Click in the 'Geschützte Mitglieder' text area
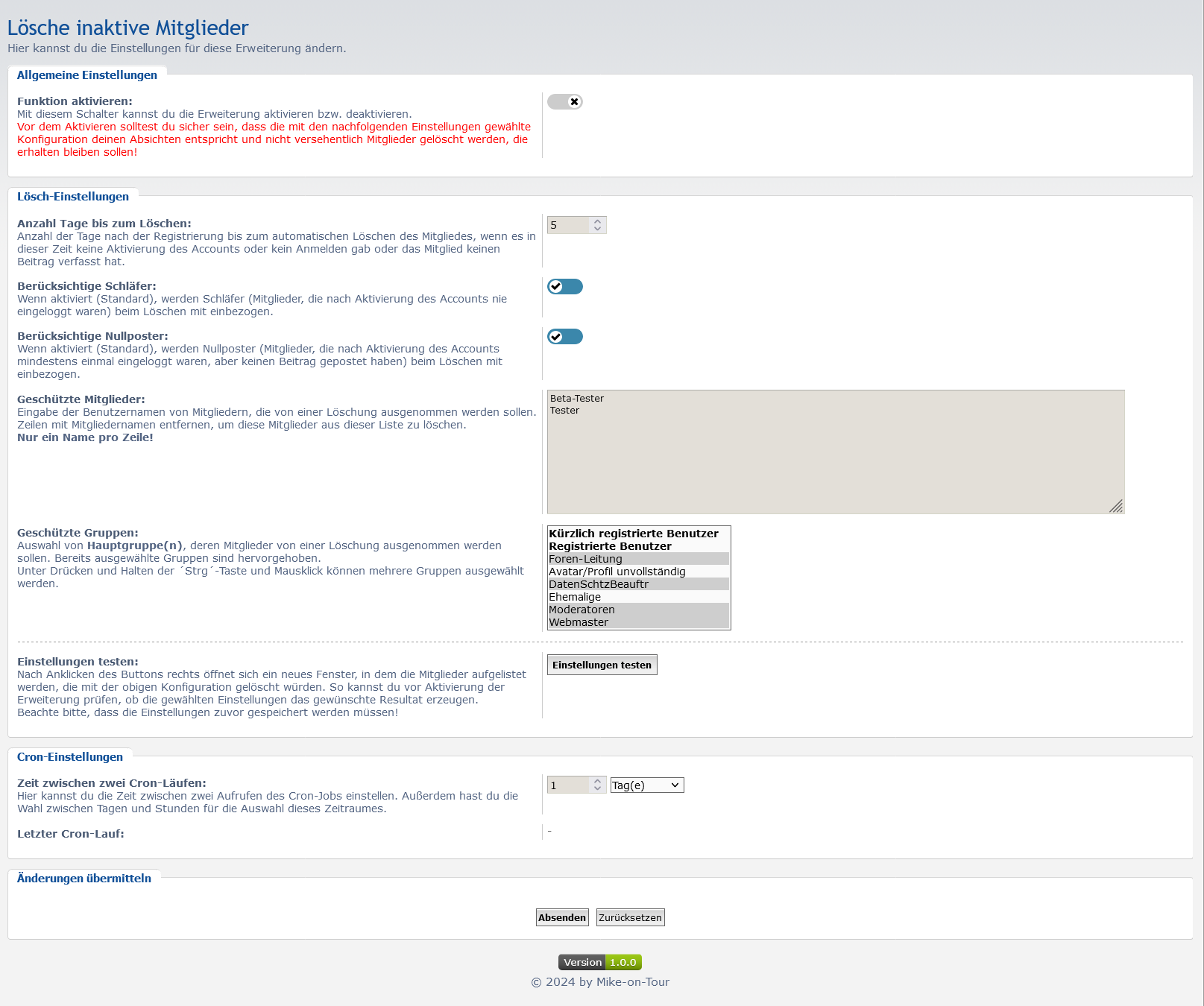The width and height of the screenshot is (1204, 1006). [835, 455]
